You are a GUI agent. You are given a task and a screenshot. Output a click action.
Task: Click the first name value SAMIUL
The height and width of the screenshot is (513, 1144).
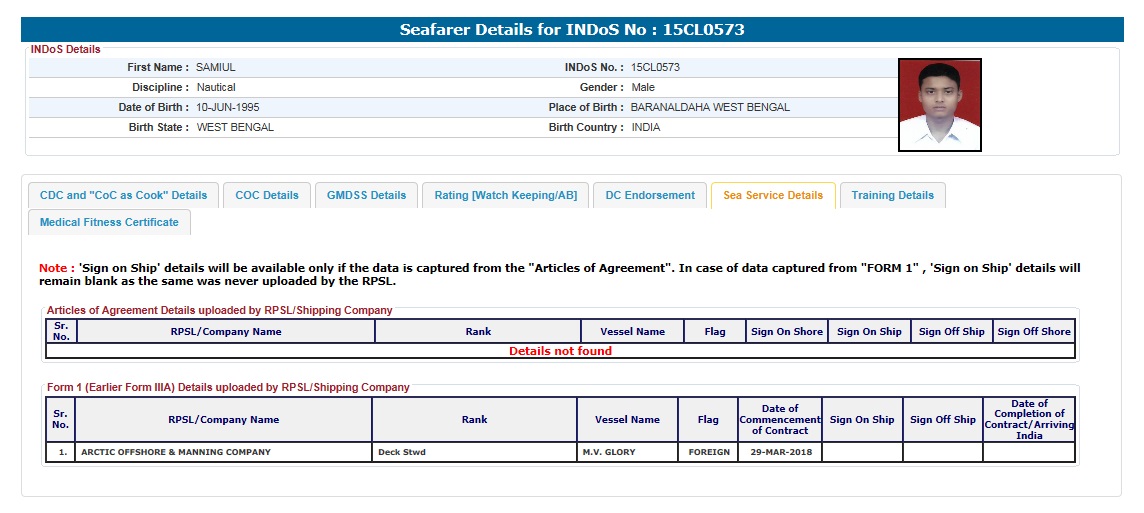[x=216, y=67]
